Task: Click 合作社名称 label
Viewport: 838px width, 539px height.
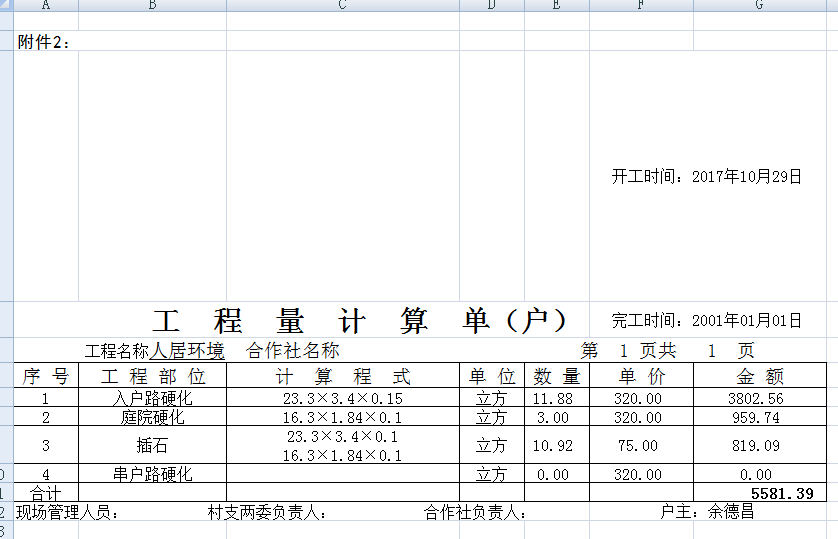Action: coord(292,350)
